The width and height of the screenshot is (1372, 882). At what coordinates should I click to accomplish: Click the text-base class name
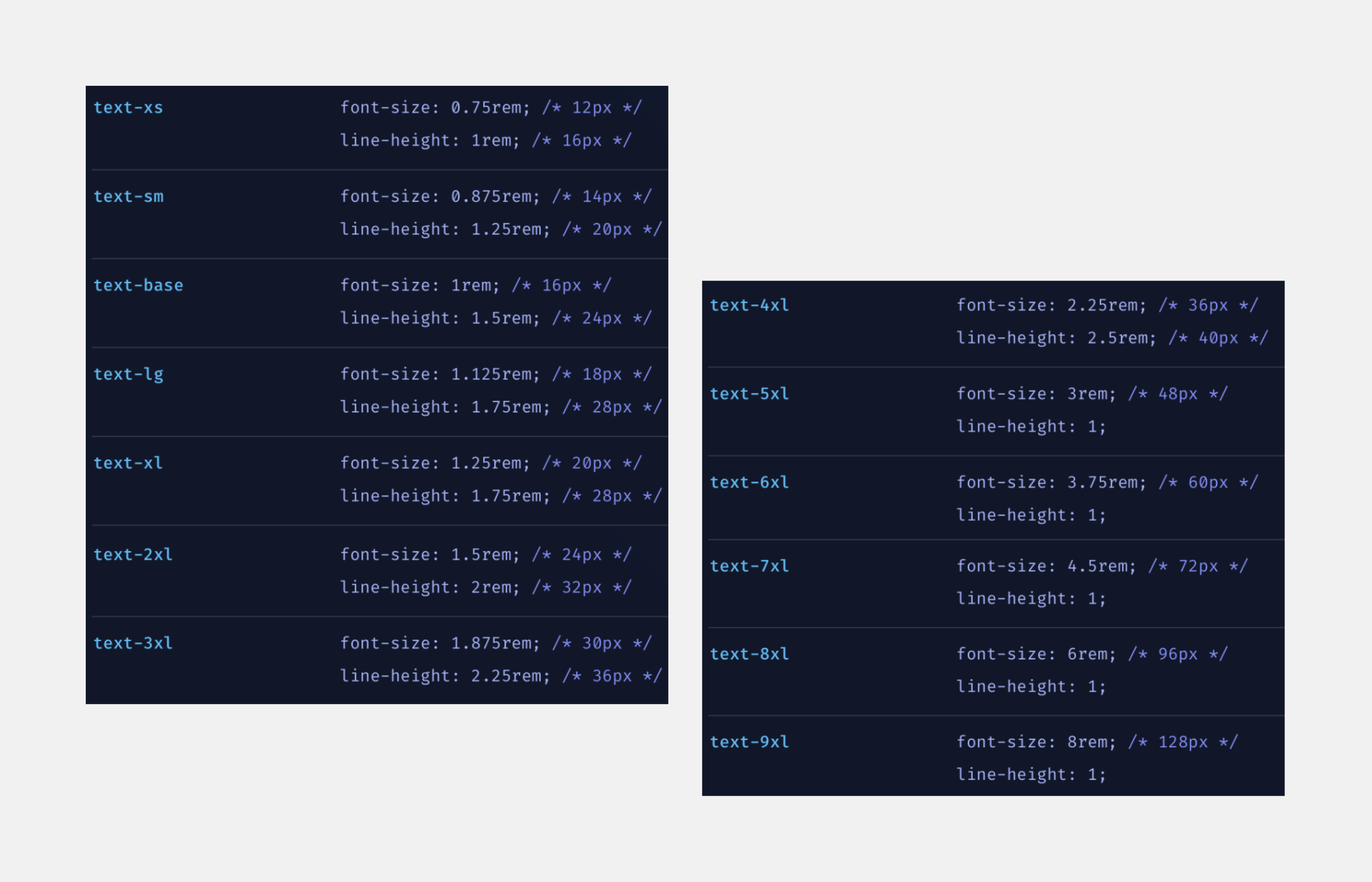pos(138,285)
